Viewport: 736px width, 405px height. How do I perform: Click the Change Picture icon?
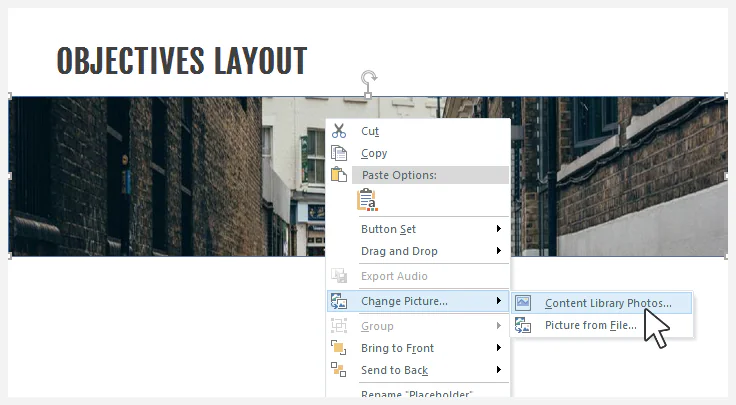coord(338,301)
